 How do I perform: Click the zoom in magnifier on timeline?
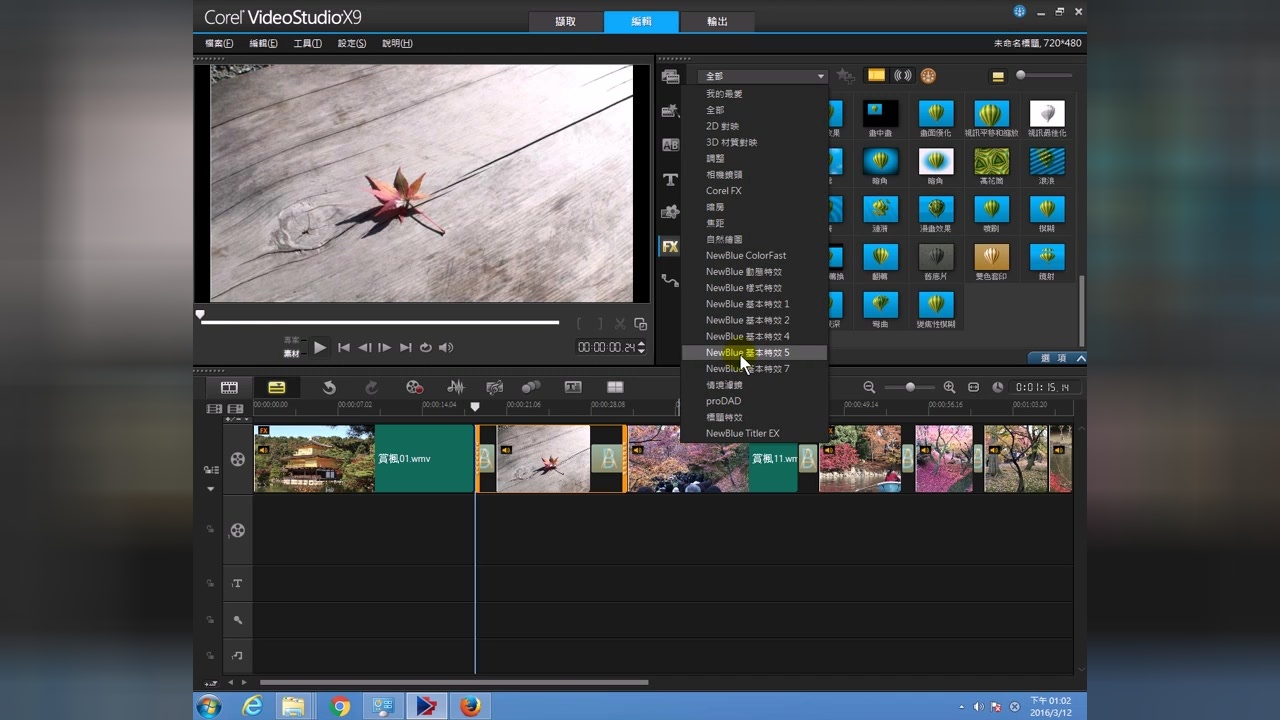pos(949,387)
